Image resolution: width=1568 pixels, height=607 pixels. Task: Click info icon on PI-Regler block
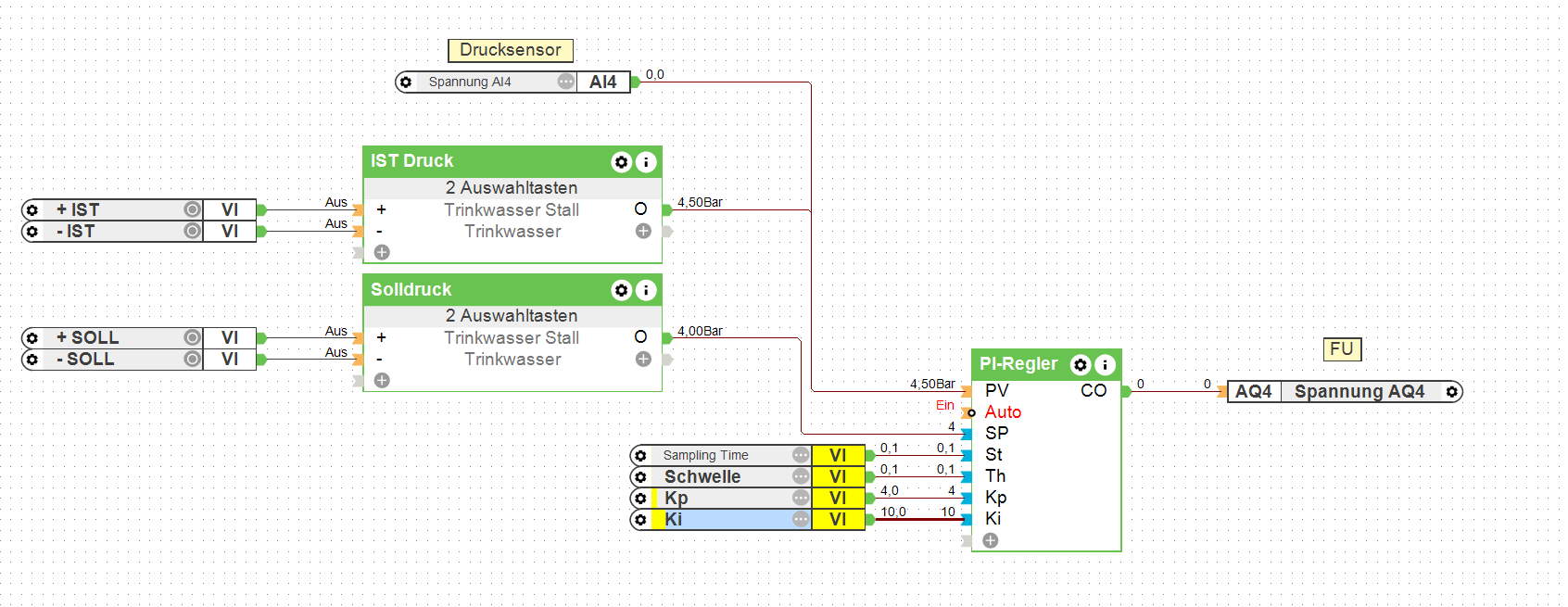pos(1105,365)
